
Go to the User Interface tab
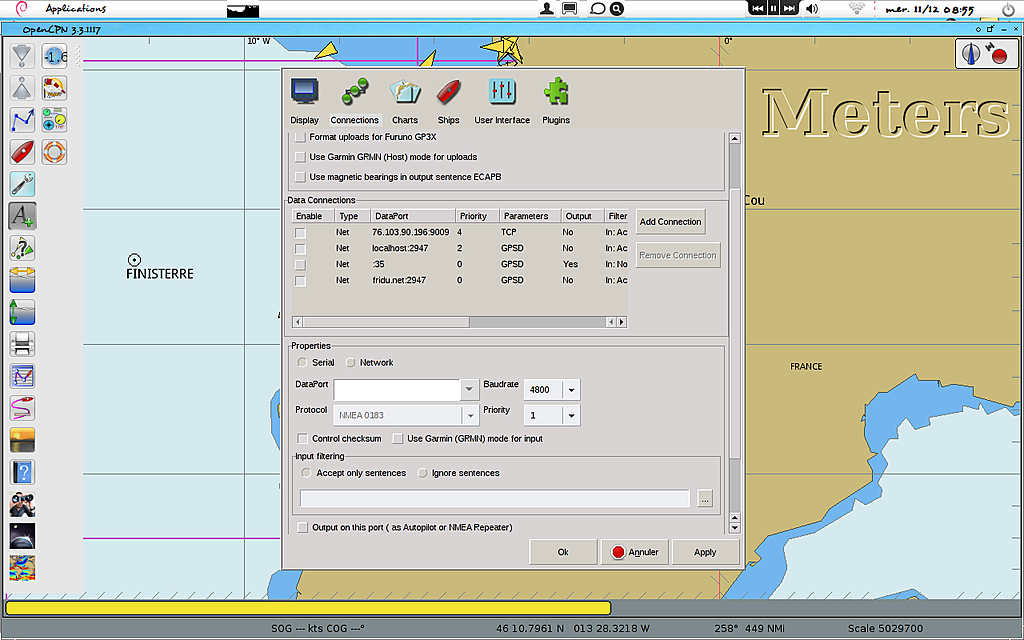pos(502,101)
